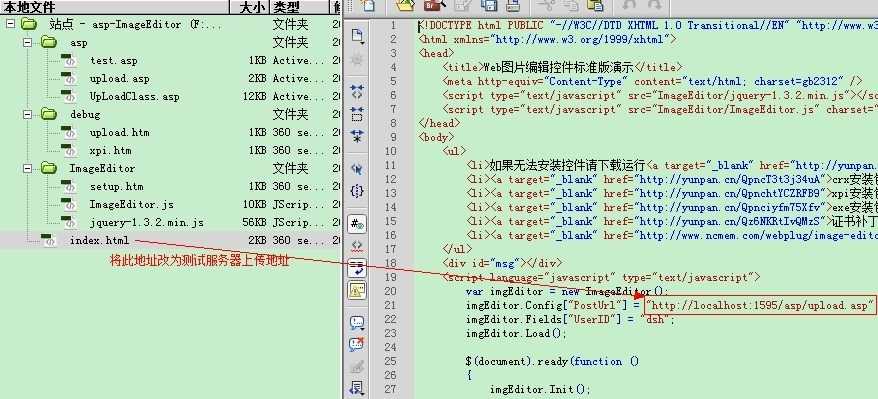Sort files by 大小 column header
This screenshot has width=878, height=399.
point(251,7)
